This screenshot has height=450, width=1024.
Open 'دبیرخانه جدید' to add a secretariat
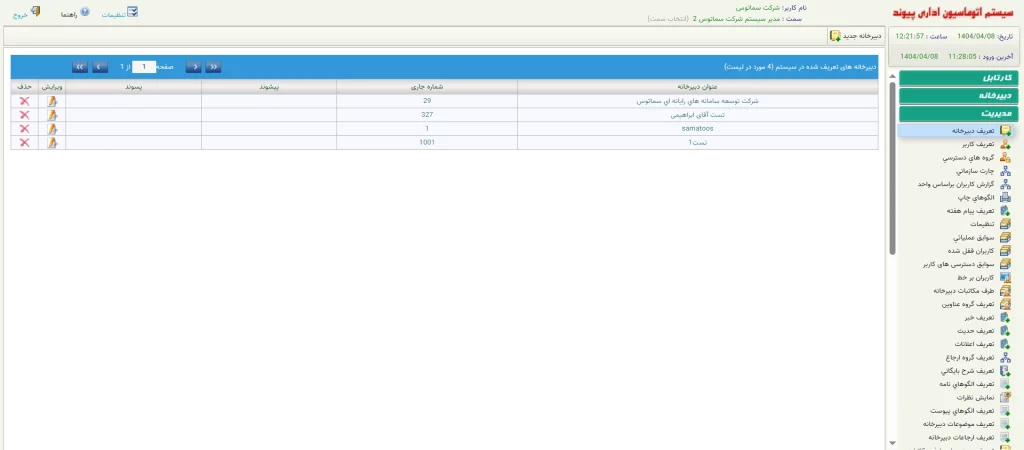[856, 36]
